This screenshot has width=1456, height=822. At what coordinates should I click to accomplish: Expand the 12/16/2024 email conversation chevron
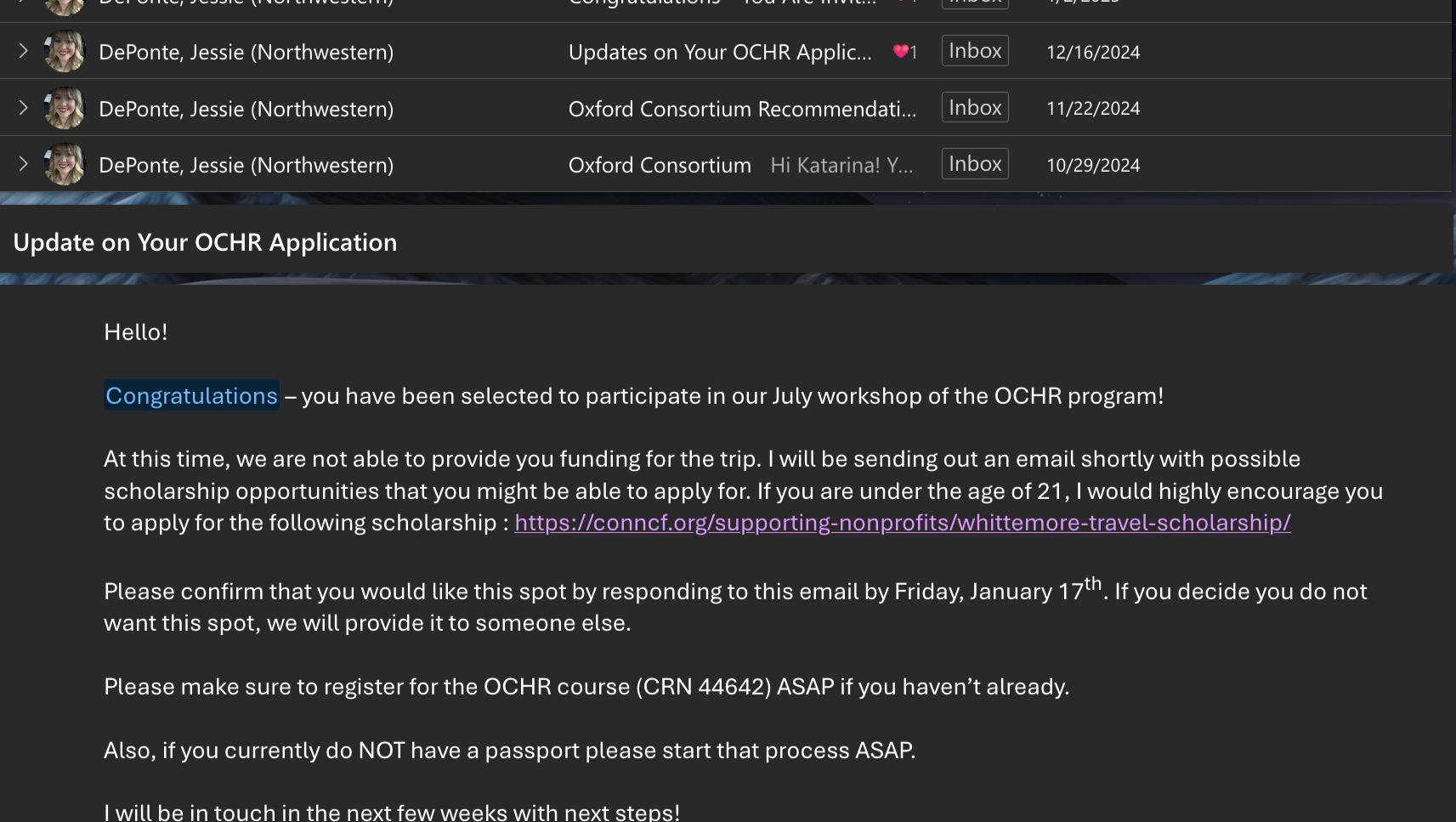(x=24, y=51)
